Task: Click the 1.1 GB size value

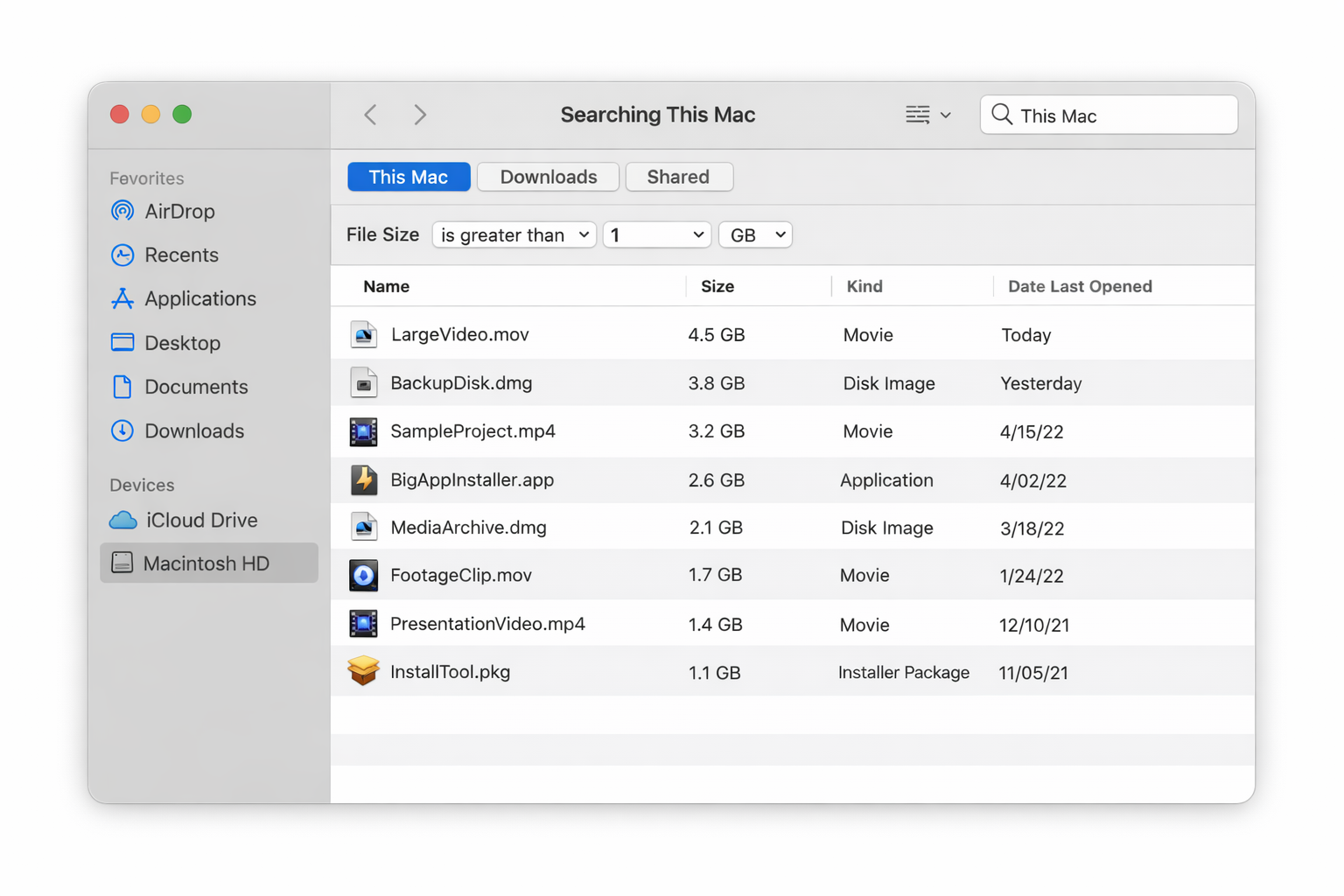Action: pos(714,672)
